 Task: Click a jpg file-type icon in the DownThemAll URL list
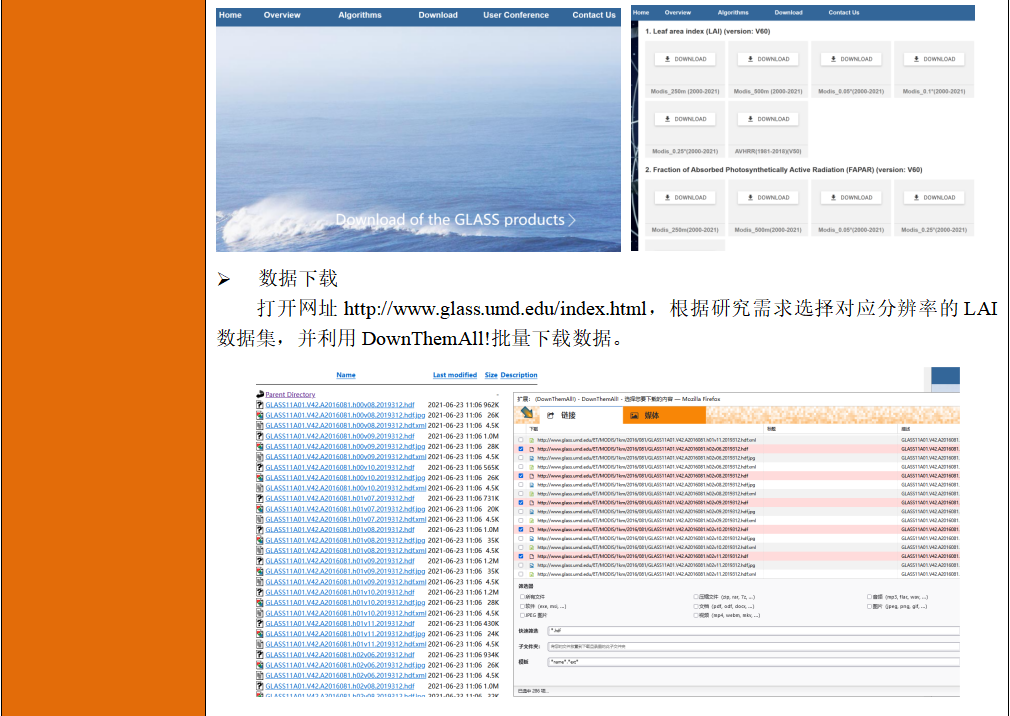531,459
